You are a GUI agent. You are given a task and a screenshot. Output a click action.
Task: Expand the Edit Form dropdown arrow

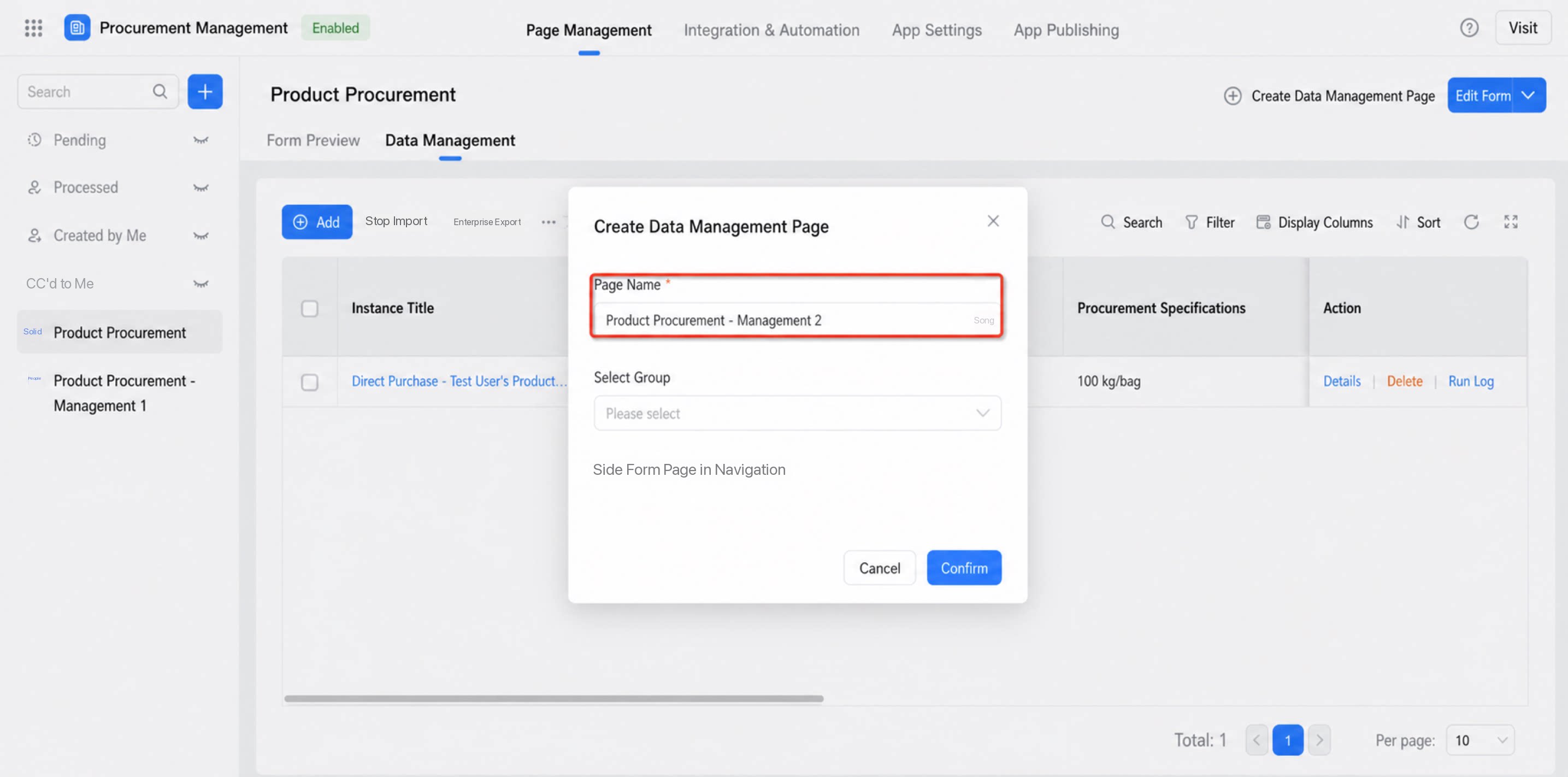(x=1529, y=96)
